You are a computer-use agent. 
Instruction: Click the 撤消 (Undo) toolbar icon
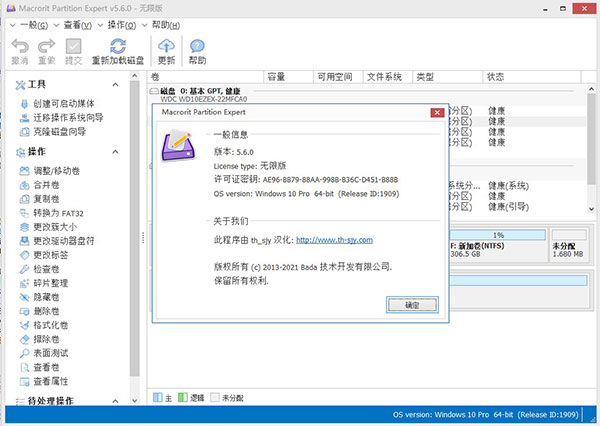20,47
